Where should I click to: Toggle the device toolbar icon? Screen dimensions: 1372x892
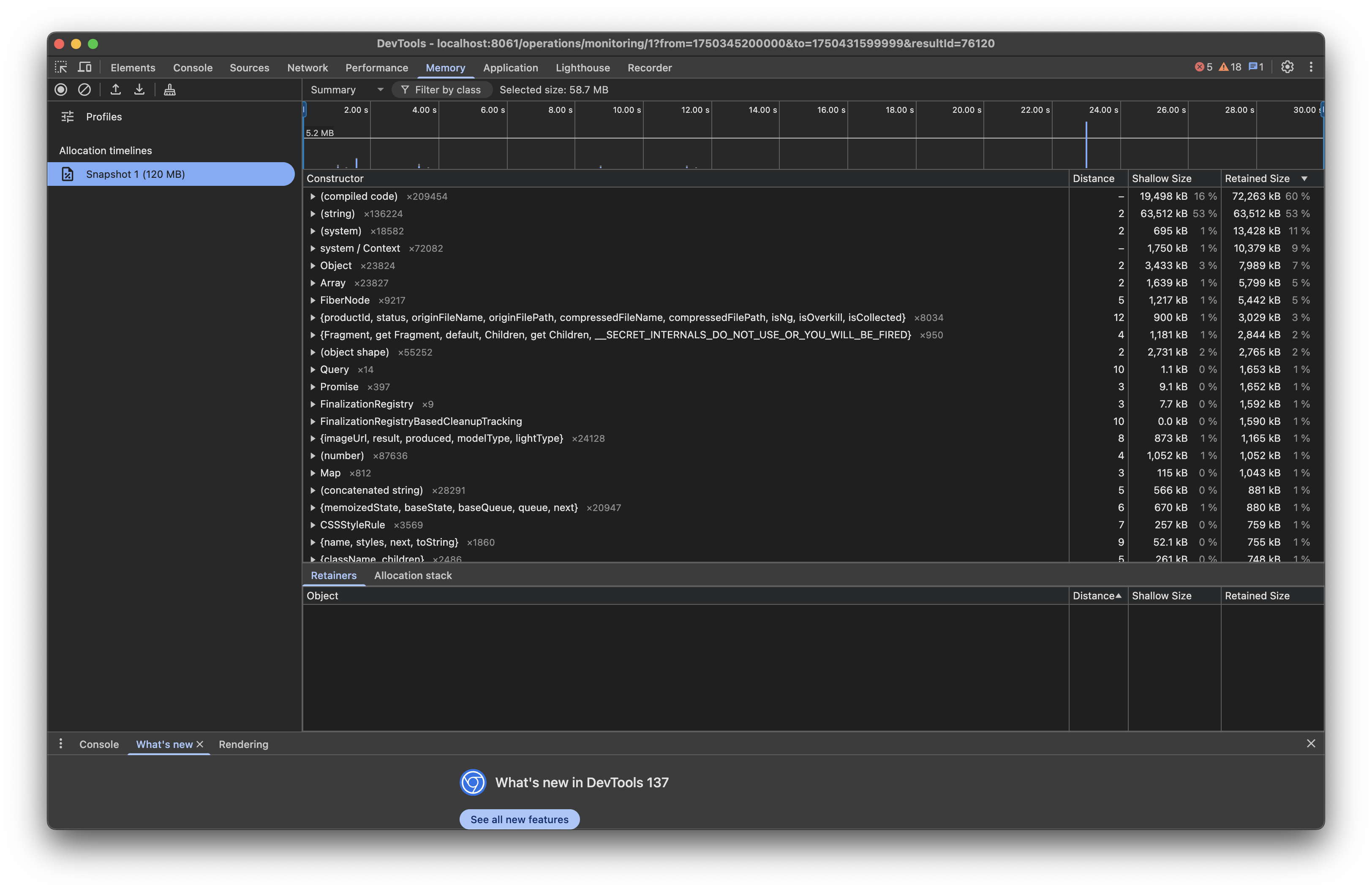pyautogui.click(x=85, y=68)
